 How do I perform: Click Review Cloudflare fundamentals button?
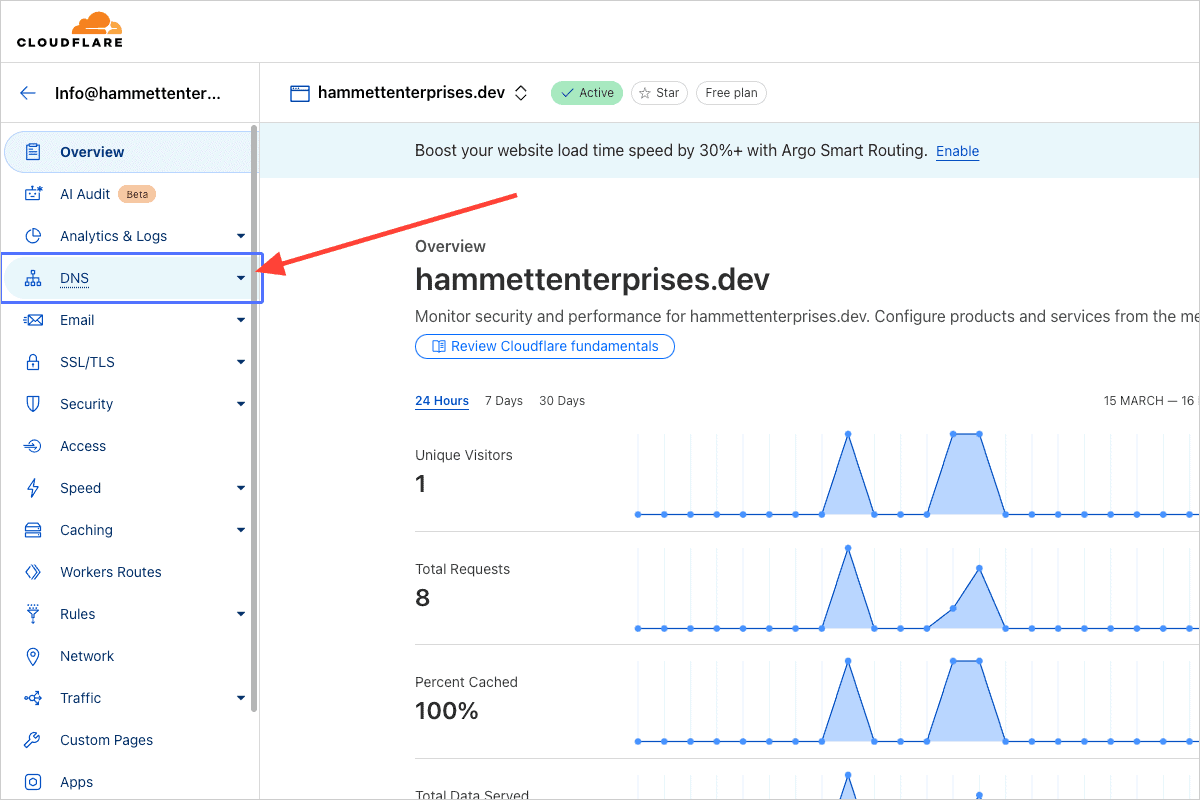[x=545, y=346]
